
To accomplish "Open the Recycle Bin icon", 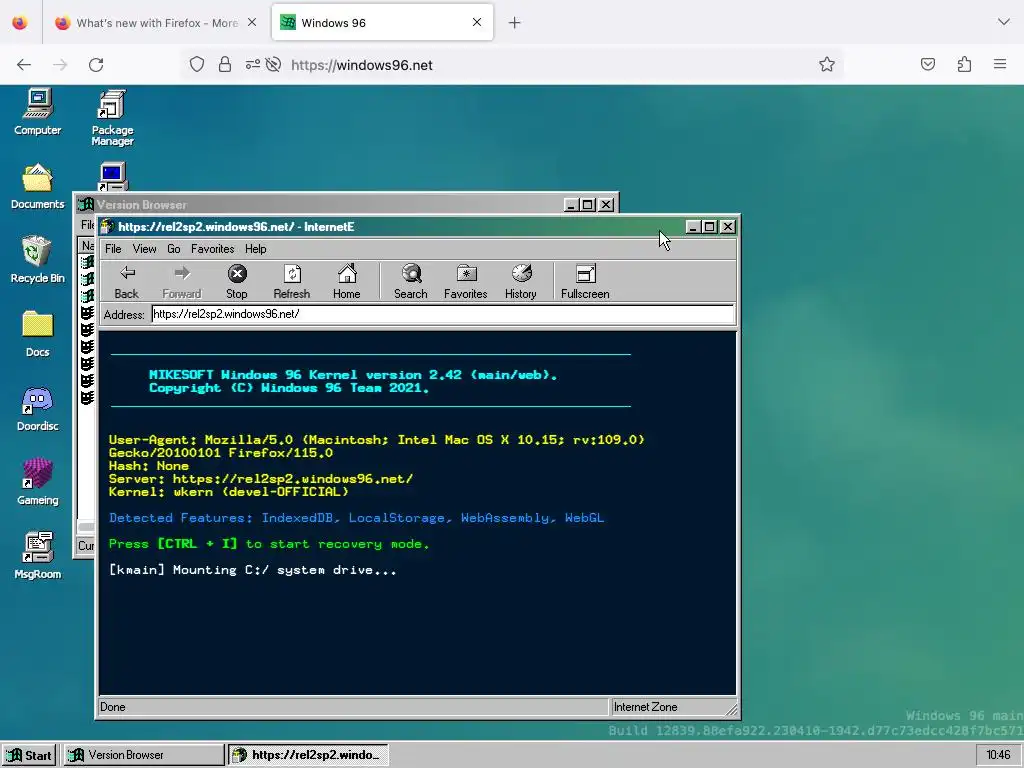I will coord(37,260).
